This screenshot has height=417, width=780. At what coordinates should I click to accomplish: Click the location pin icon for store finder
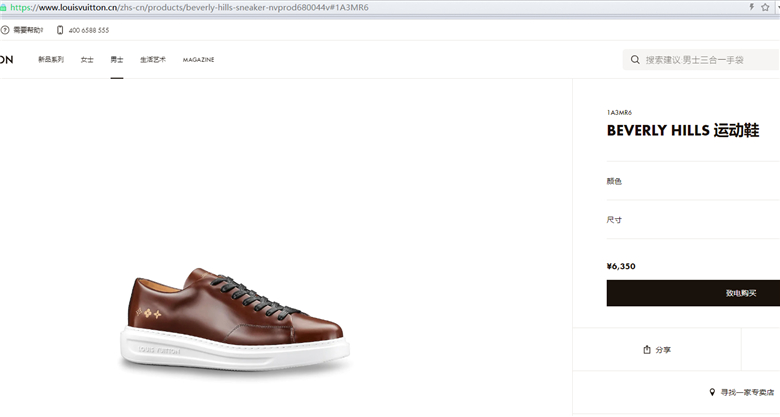pyautogui.click(x=712, y=392)
